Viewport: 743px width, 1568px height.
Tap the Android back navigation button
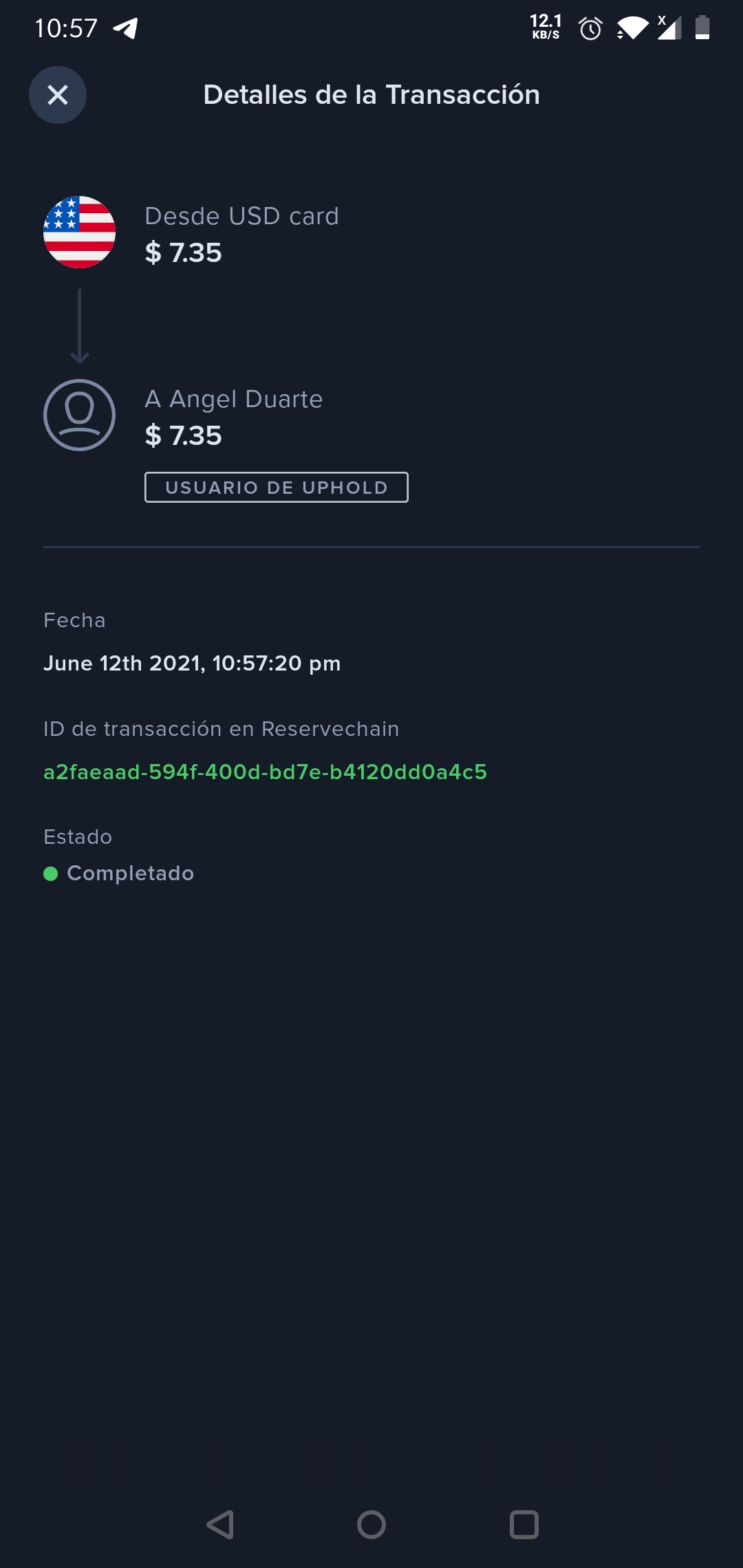click(220, 1525)
